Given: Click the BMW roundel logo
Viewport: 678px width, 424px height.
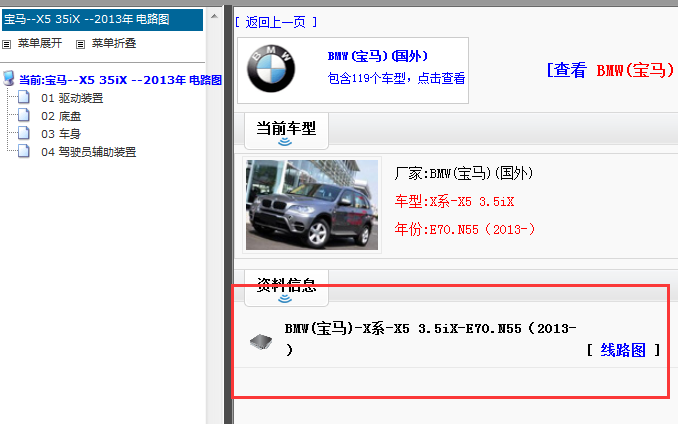Looking at the screenshot, I should 271,69.
